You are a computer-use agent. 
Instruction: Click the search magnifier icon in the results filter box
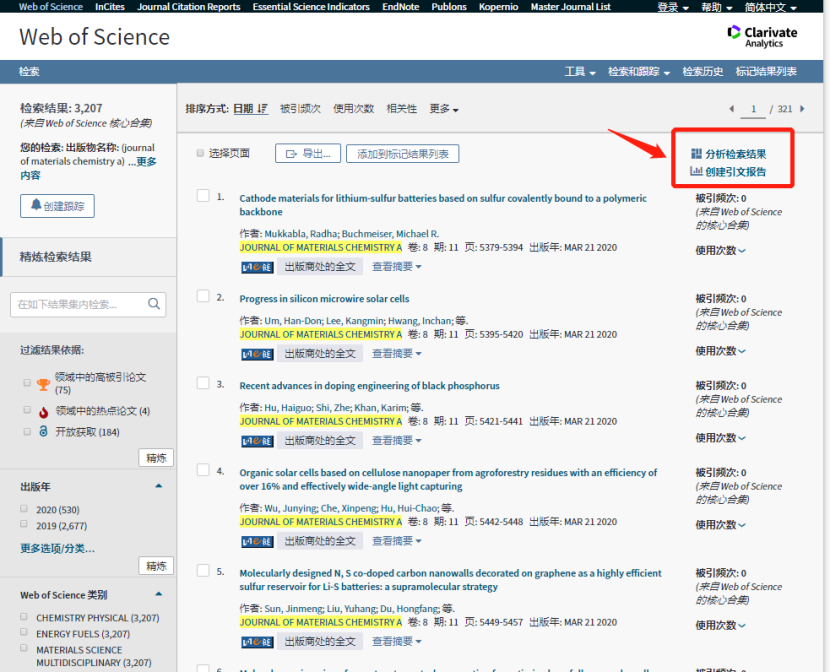click(x=154, y=304)
